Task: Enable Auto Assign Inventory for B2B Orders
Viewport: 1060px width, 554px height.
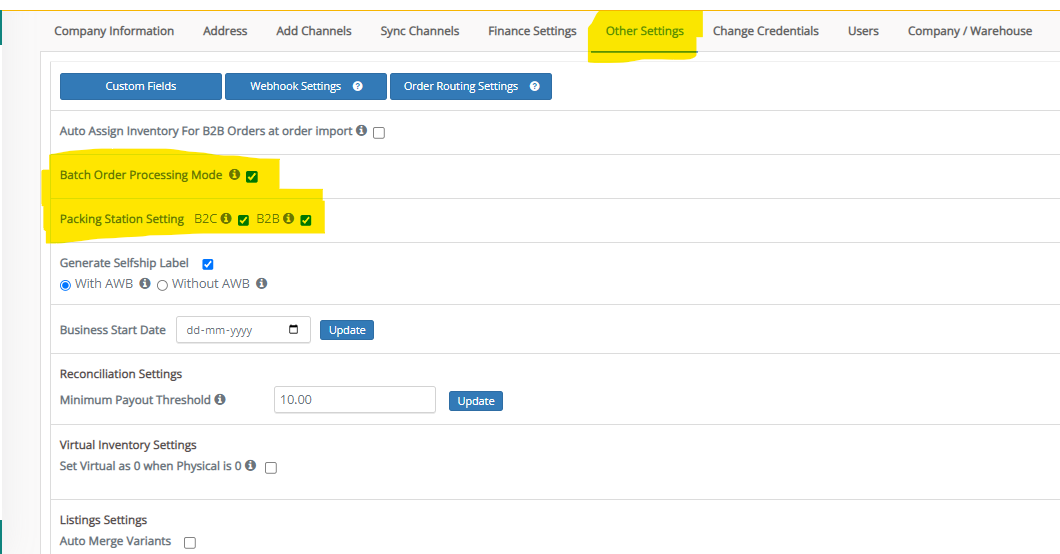Action: (379, 133)
